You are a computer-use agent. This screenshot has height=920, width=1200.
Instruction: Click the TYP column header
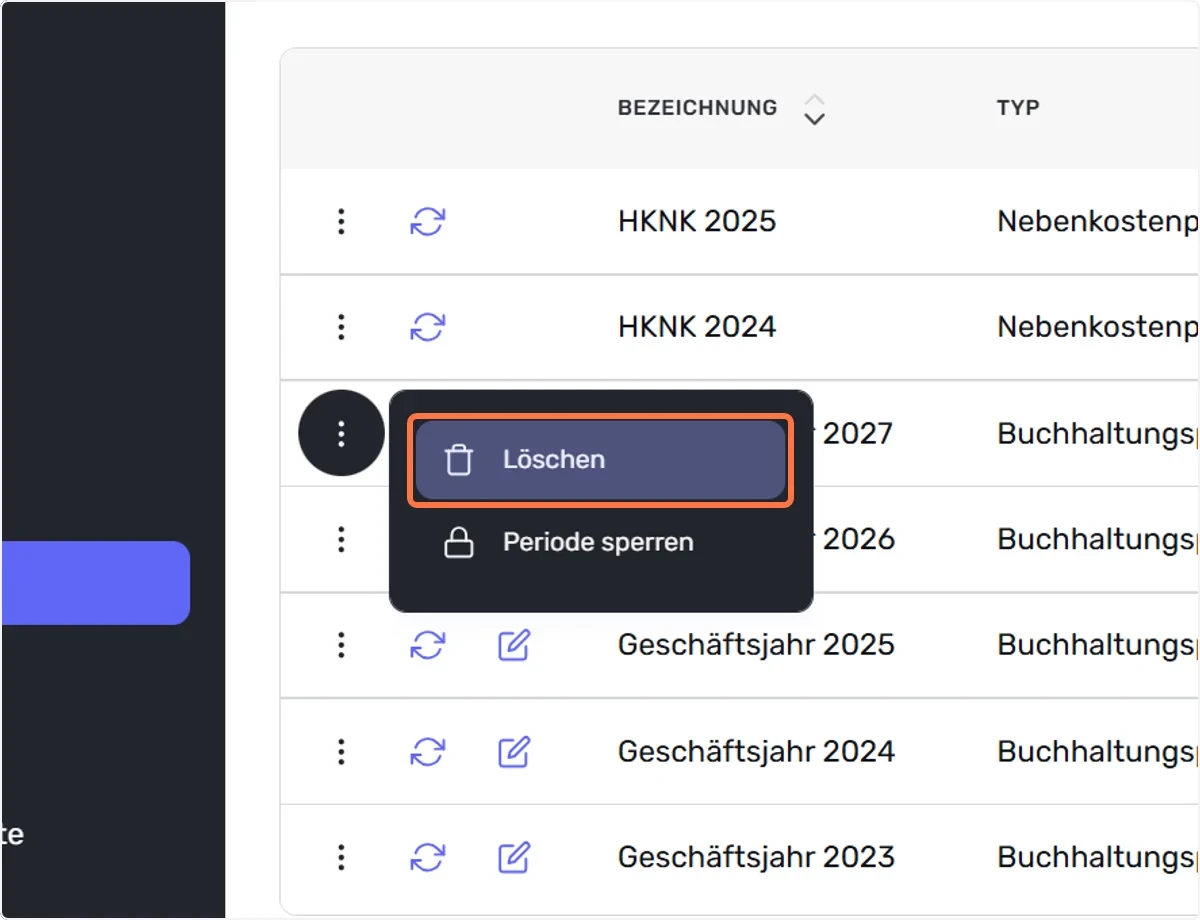(x=1018, y=108)
